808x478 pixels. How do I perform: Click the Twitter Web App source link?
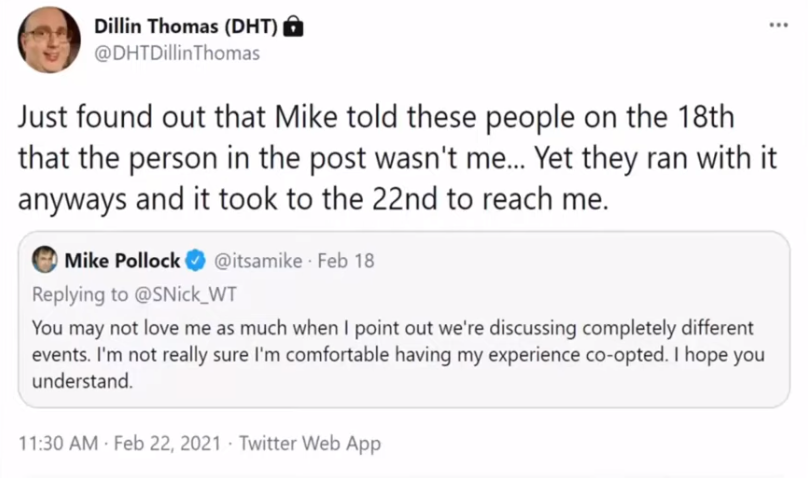click(310, 443)
